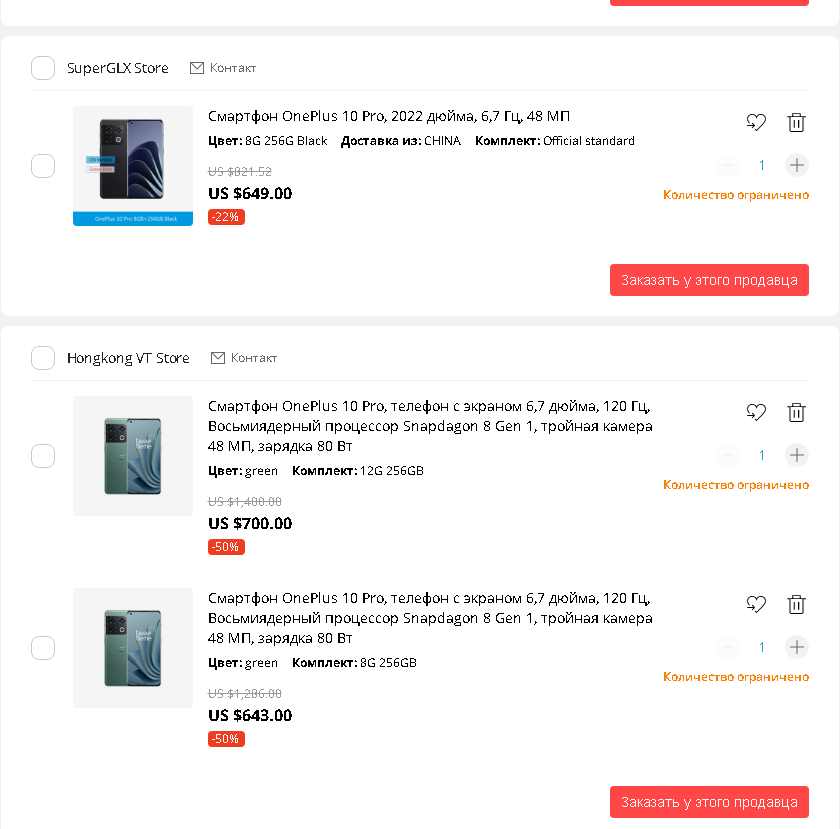Delete black OnePlus 10 Pro from cart
840x829 pixels.
click(796, 123)
